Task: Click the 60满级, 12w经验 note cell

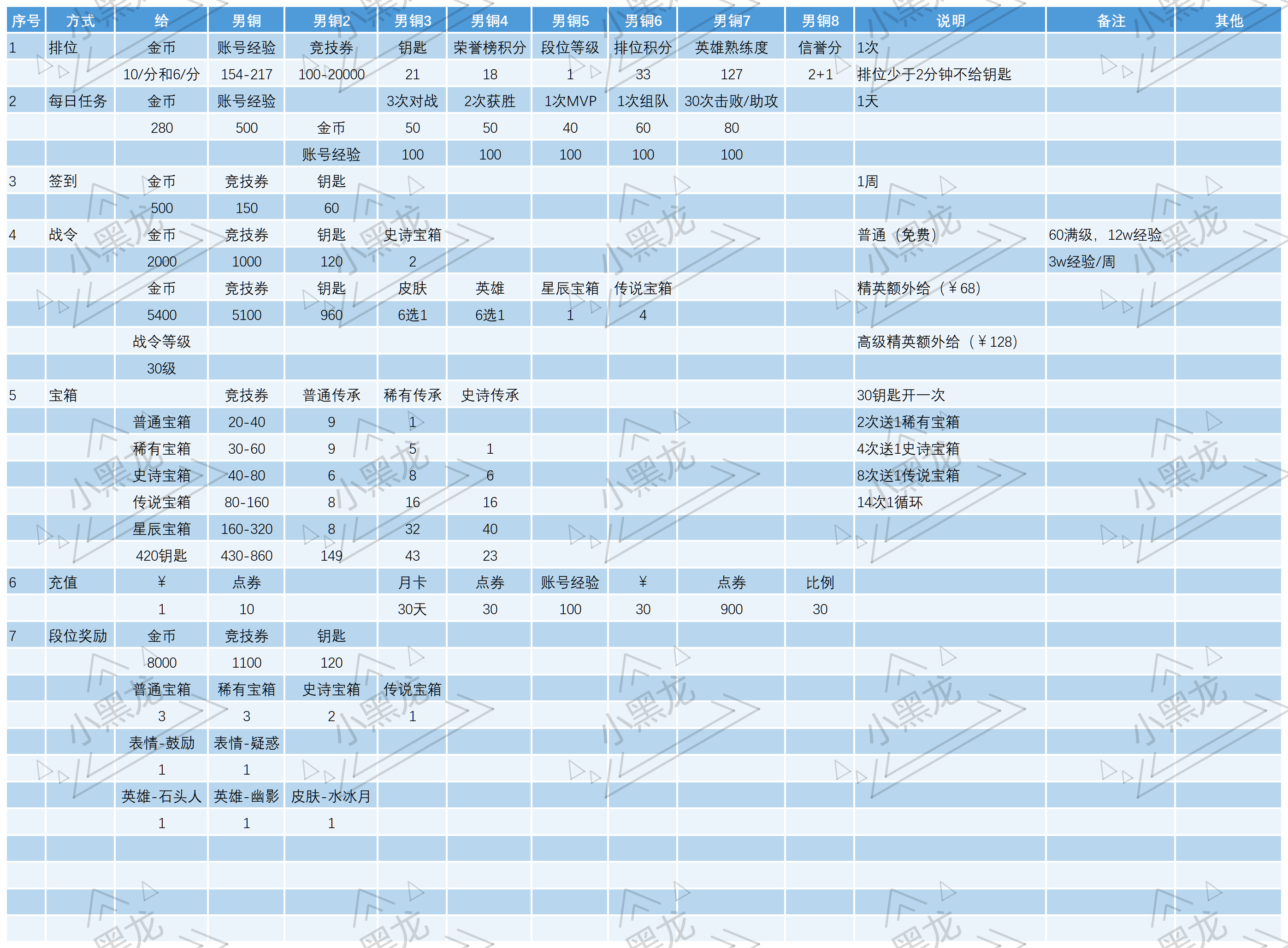Action: 1105,235
